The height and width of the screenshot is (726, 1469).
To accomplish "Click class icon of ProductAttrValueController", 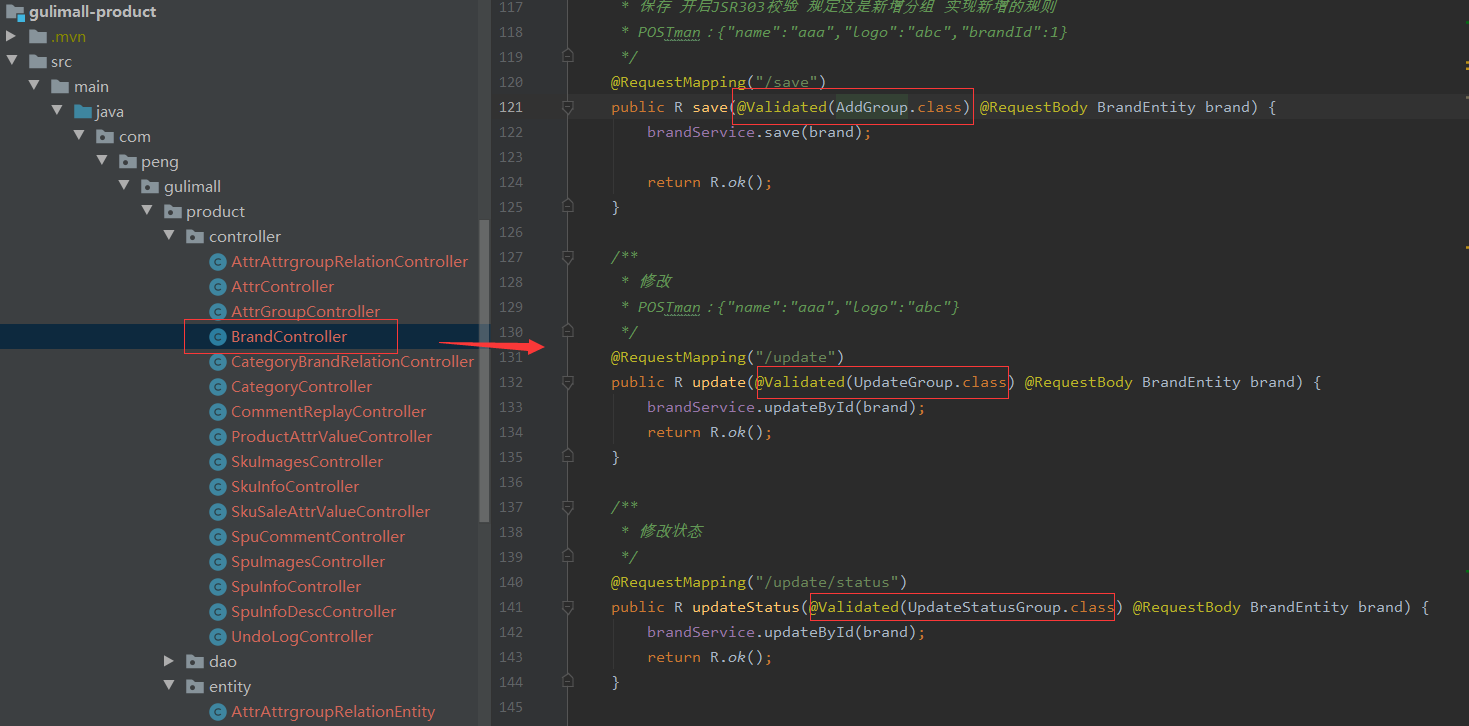I will 217,437.
